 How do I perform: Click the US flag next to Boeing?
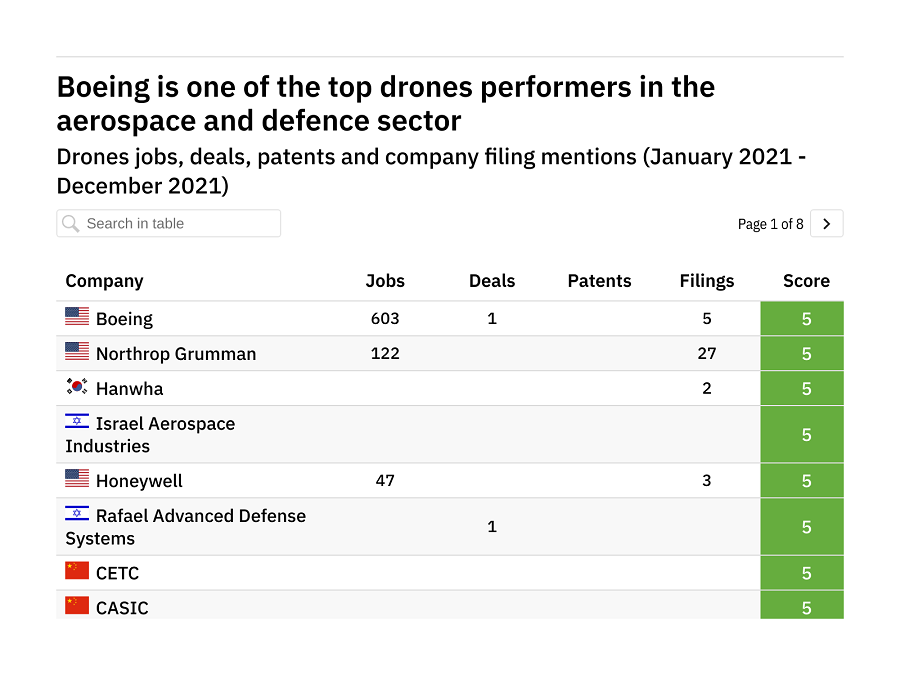click(77, 317)
